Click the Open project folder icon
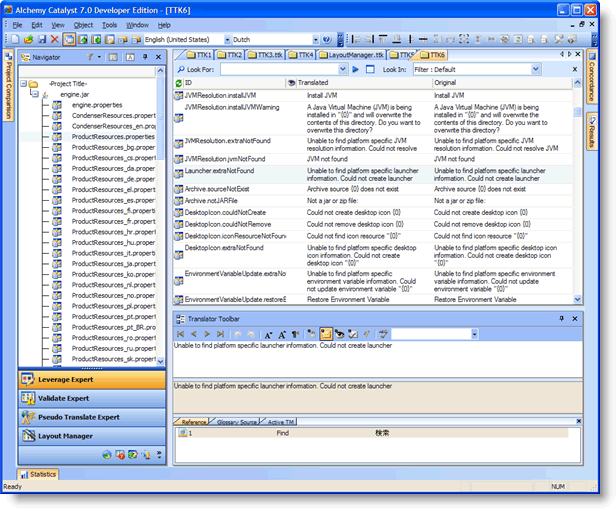 28,39
